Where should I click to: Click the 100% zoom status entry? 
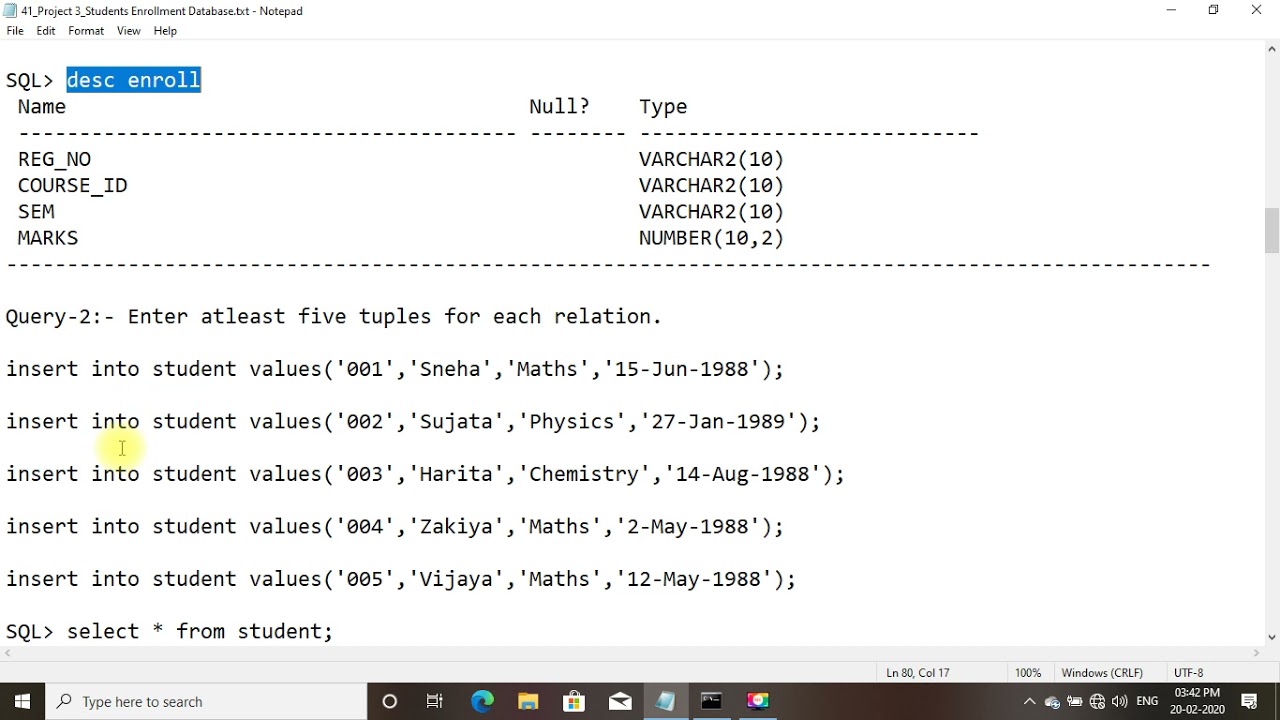pos(1028,673)
